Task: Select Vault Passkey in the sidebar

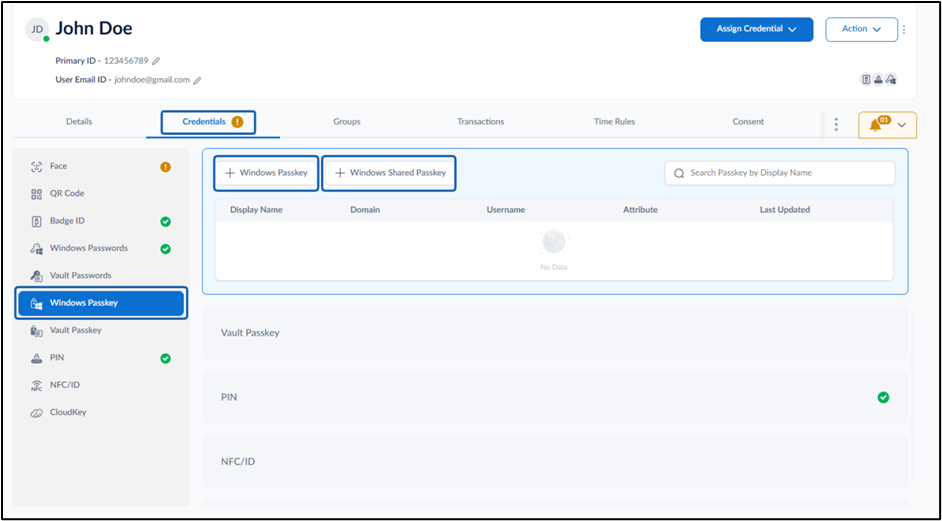Action: click(101, 331)
